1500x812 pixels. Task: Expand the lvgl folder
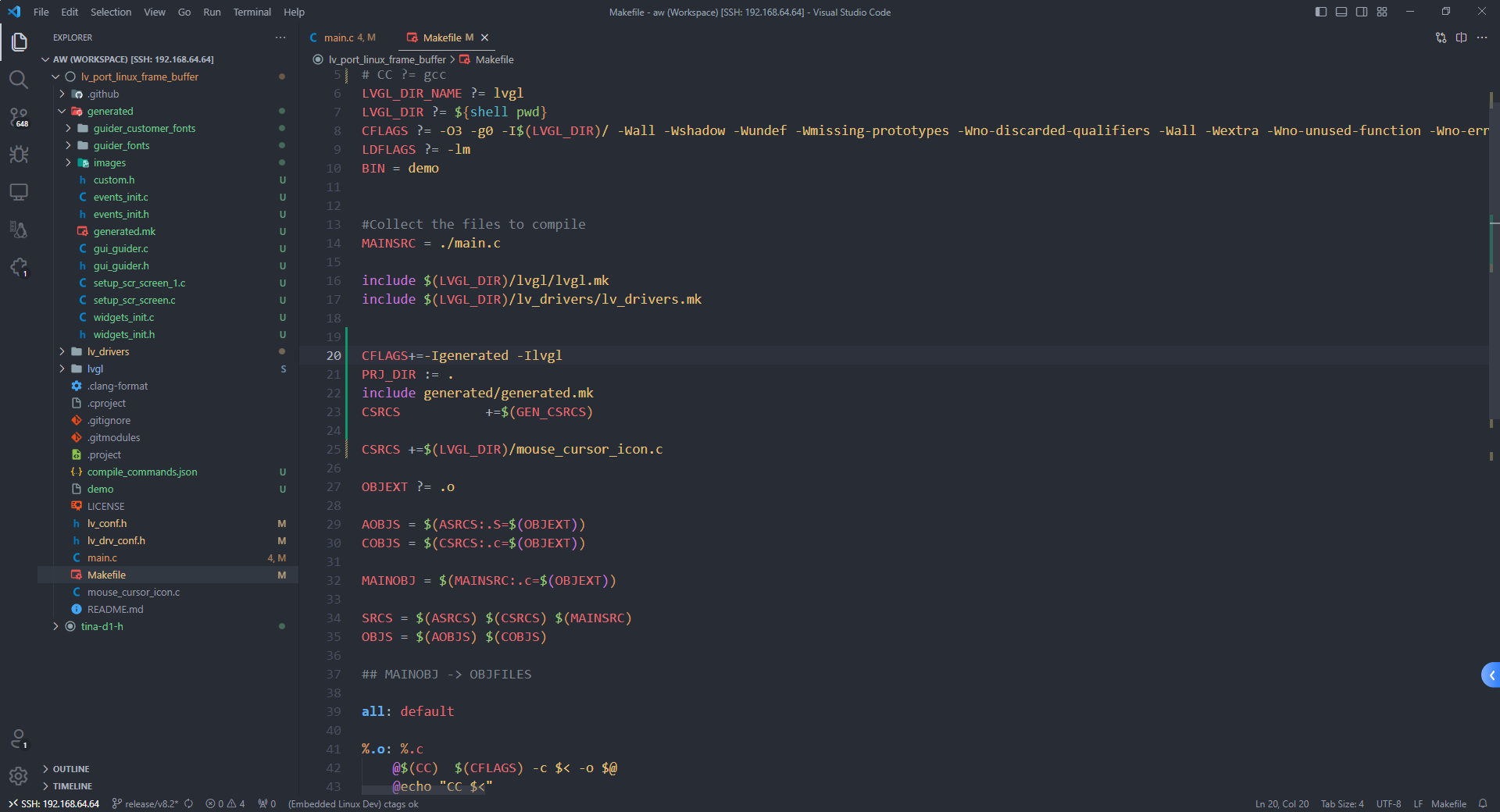tap(62, 369)
